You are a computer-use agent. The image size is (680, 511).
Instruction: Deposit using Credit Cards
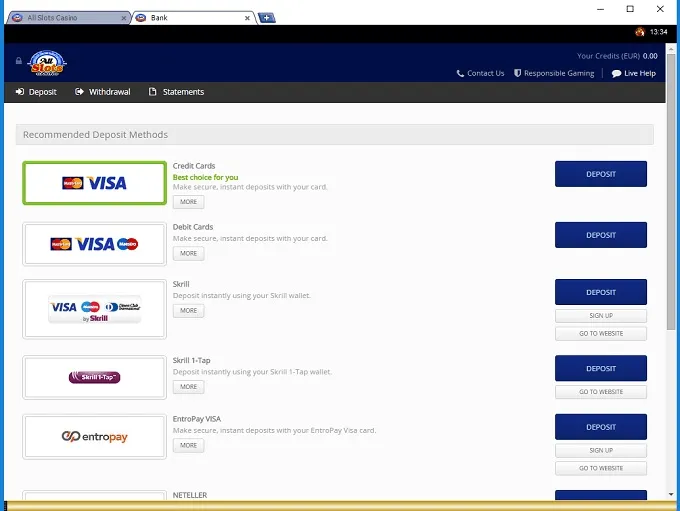(x=601, y=174)
